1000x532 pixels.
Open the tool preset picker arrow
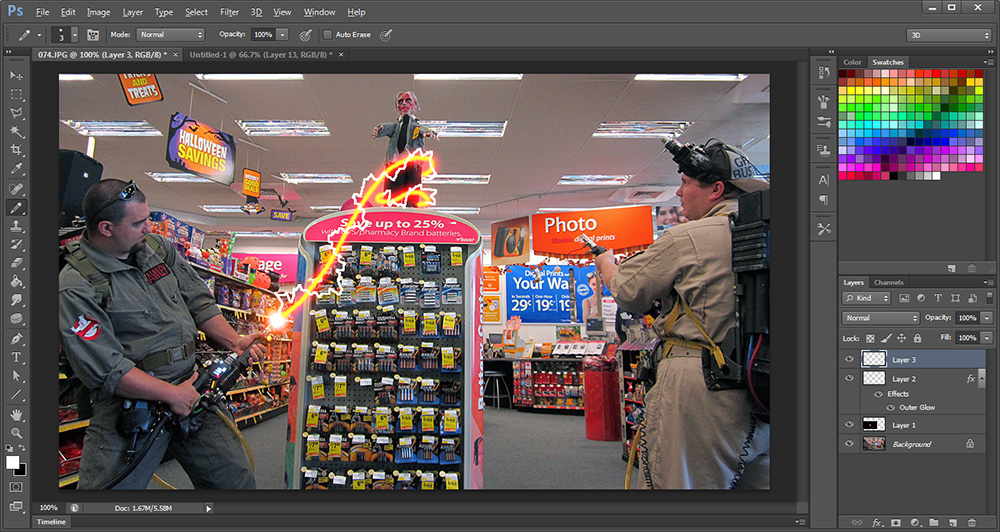tap(40, 35)
